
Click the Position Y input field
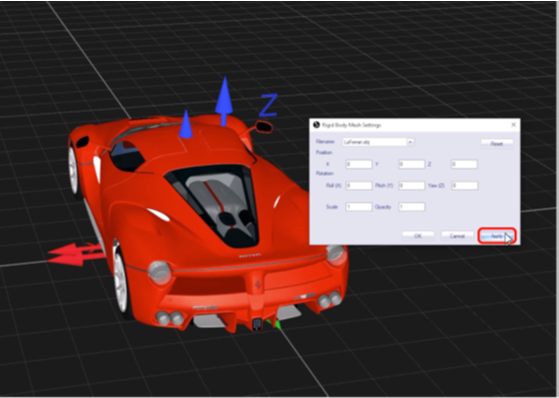pyautogui.click(x=411, y=164)
